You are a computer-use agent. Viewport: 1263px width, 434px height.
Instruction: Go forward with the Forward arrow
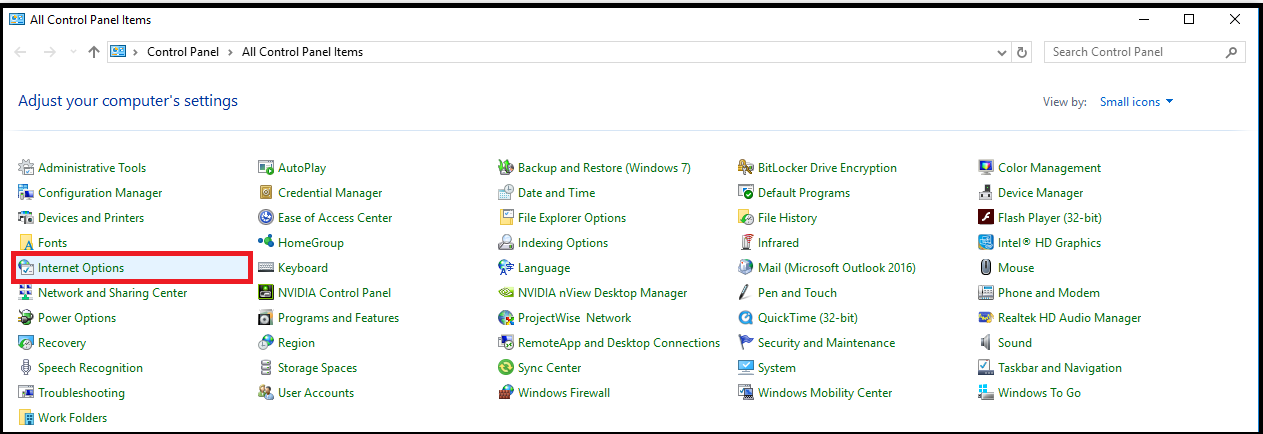point(50,52)
